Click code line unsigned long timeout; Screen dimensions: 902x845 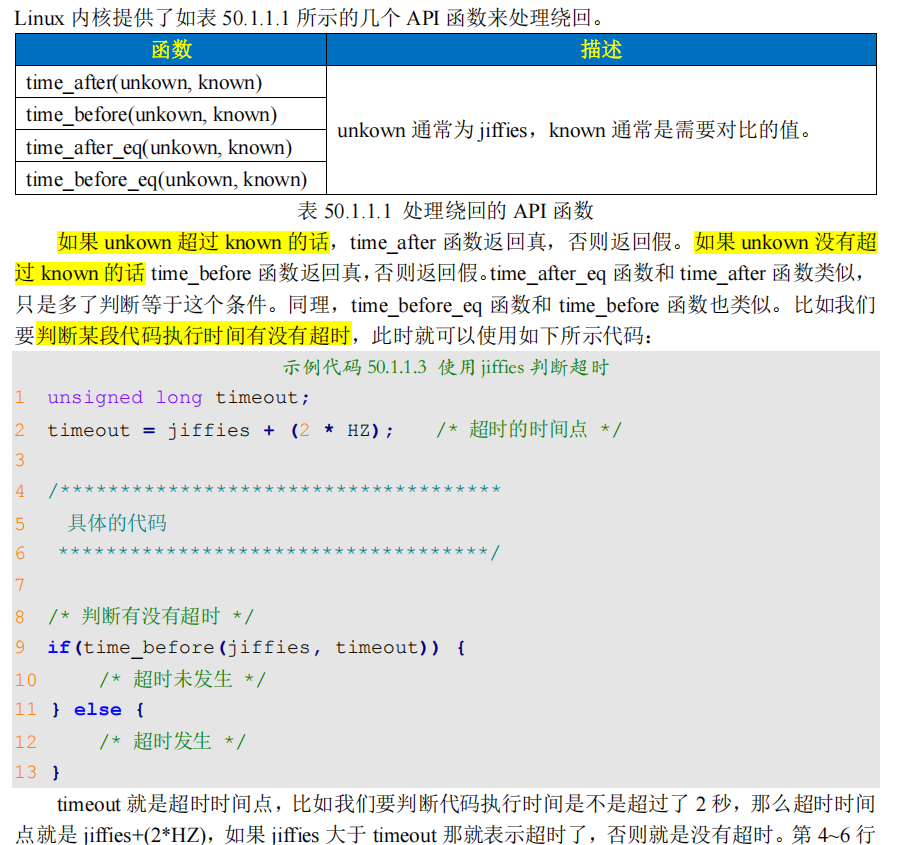pos(178,398)
